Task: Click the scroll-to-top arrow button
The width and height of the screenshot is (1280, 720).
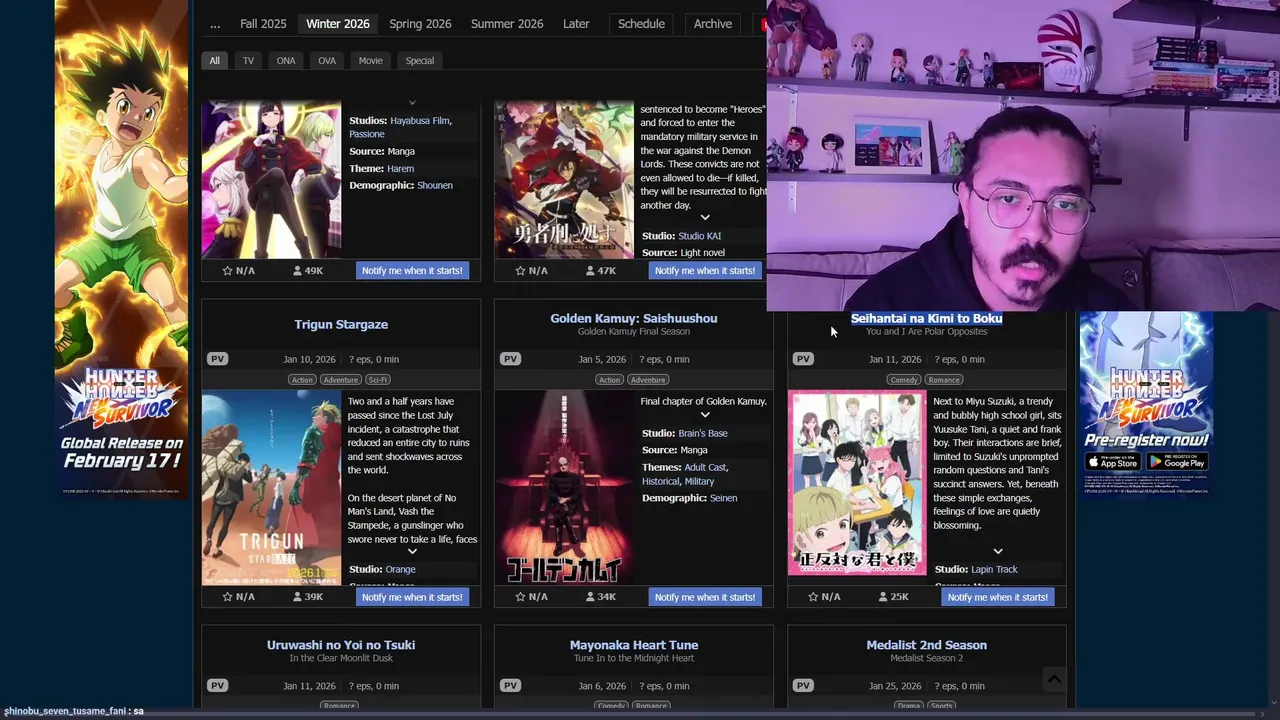Action: coord(1054,679)
